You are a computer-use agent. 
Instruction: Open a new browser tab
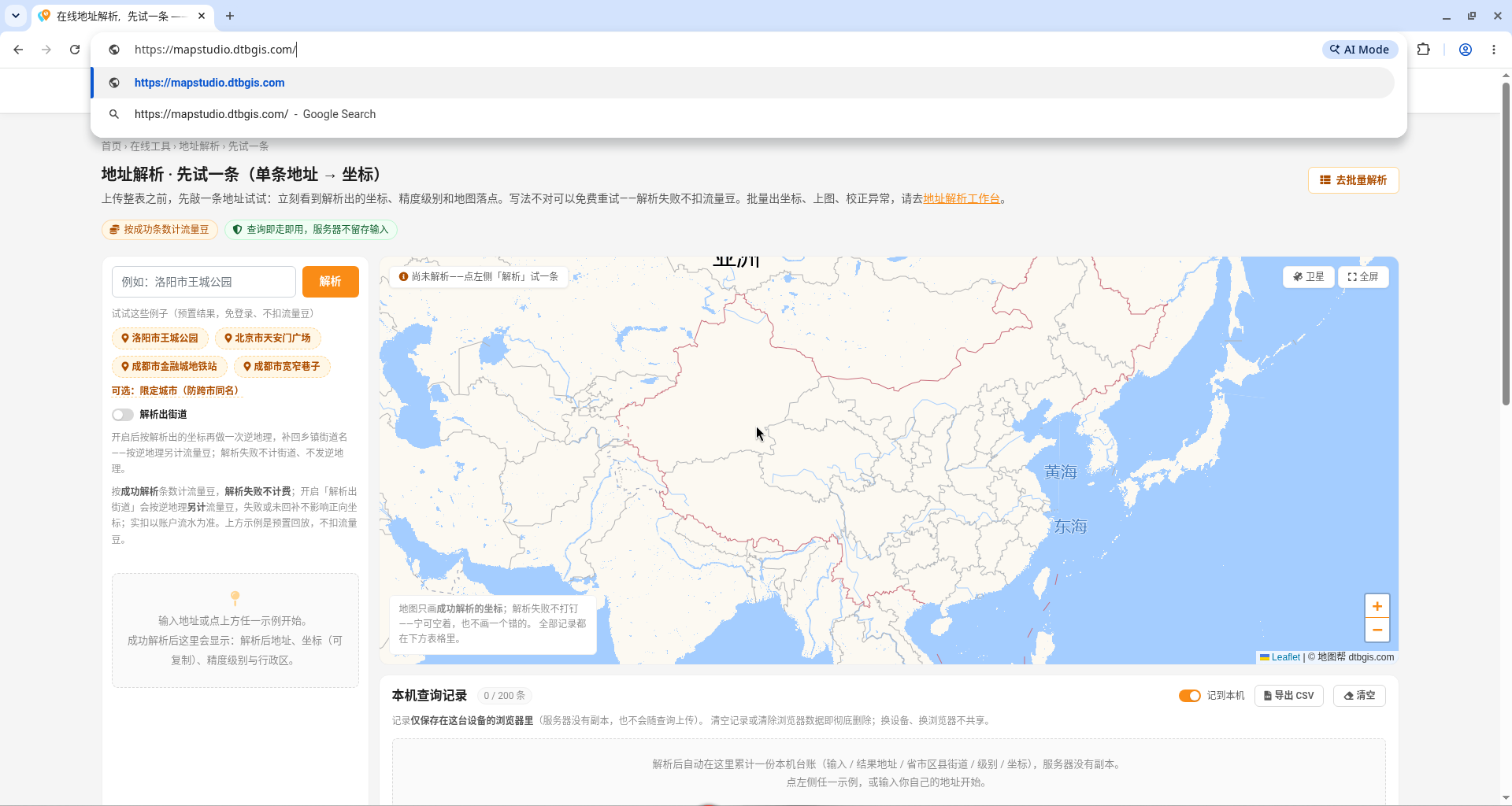pyautogui.click(x=230, y=16)
